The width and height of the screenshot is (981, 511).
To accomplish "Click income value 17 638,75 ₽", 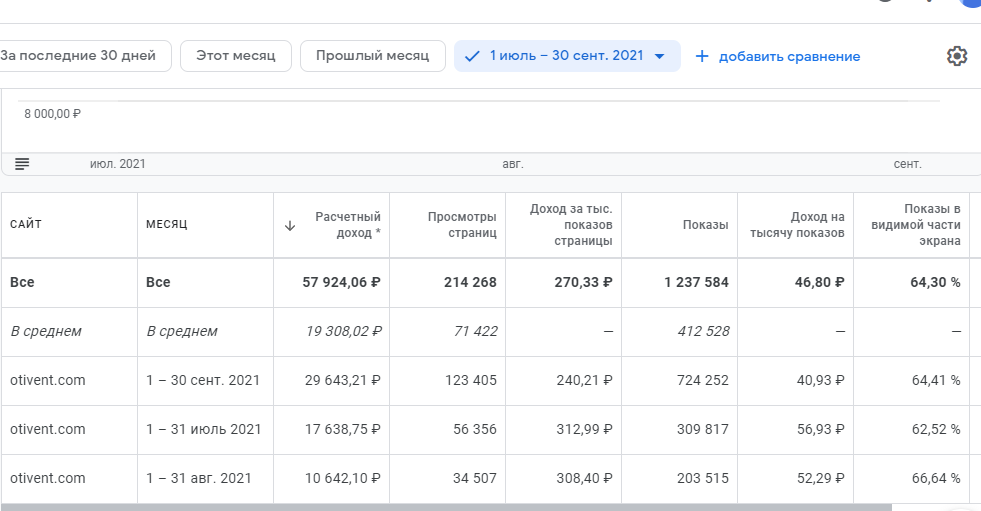I will coord(342,429).
